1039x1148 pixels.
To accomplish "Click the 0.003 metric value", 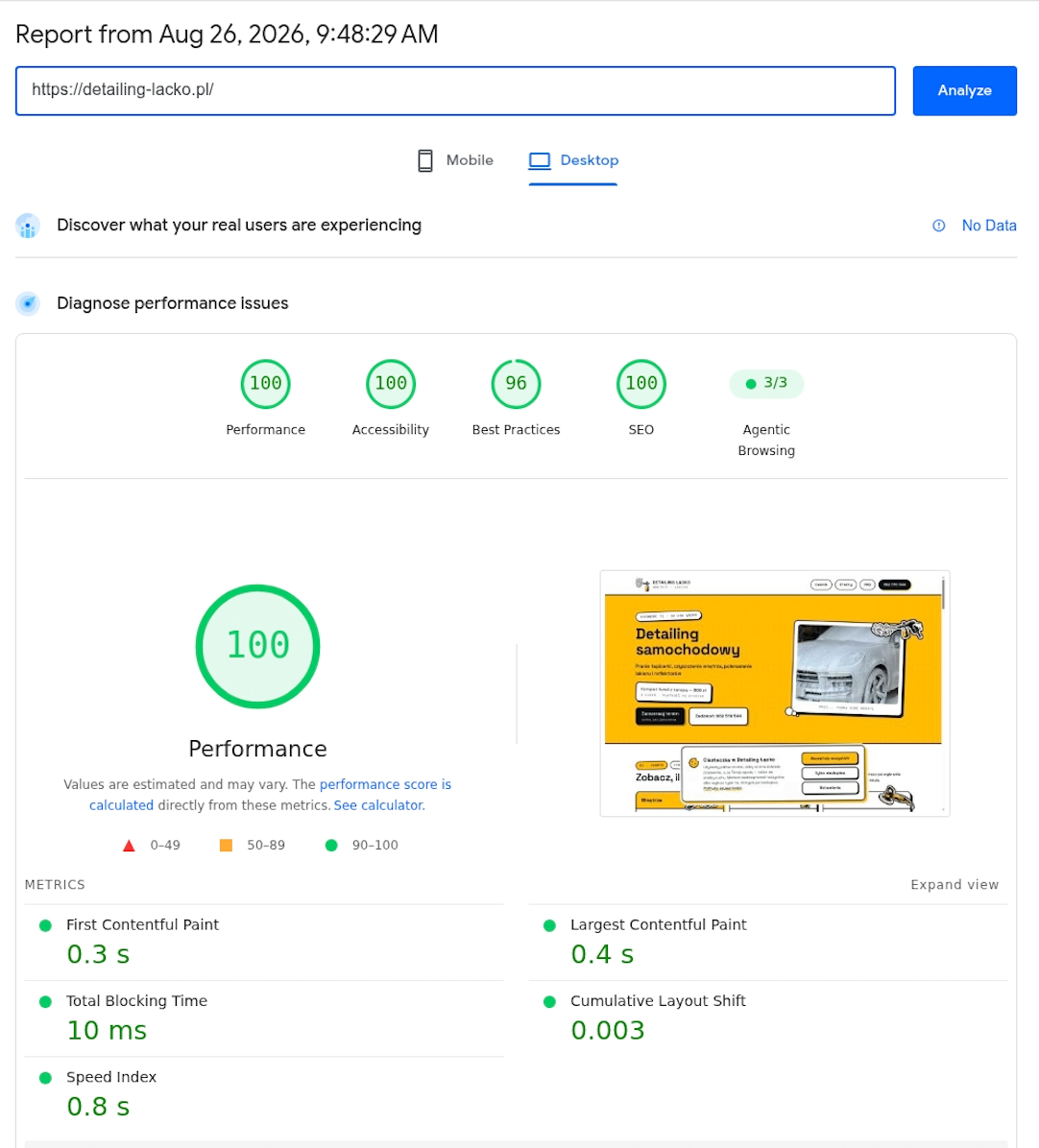I will [x=608, y=1031].
